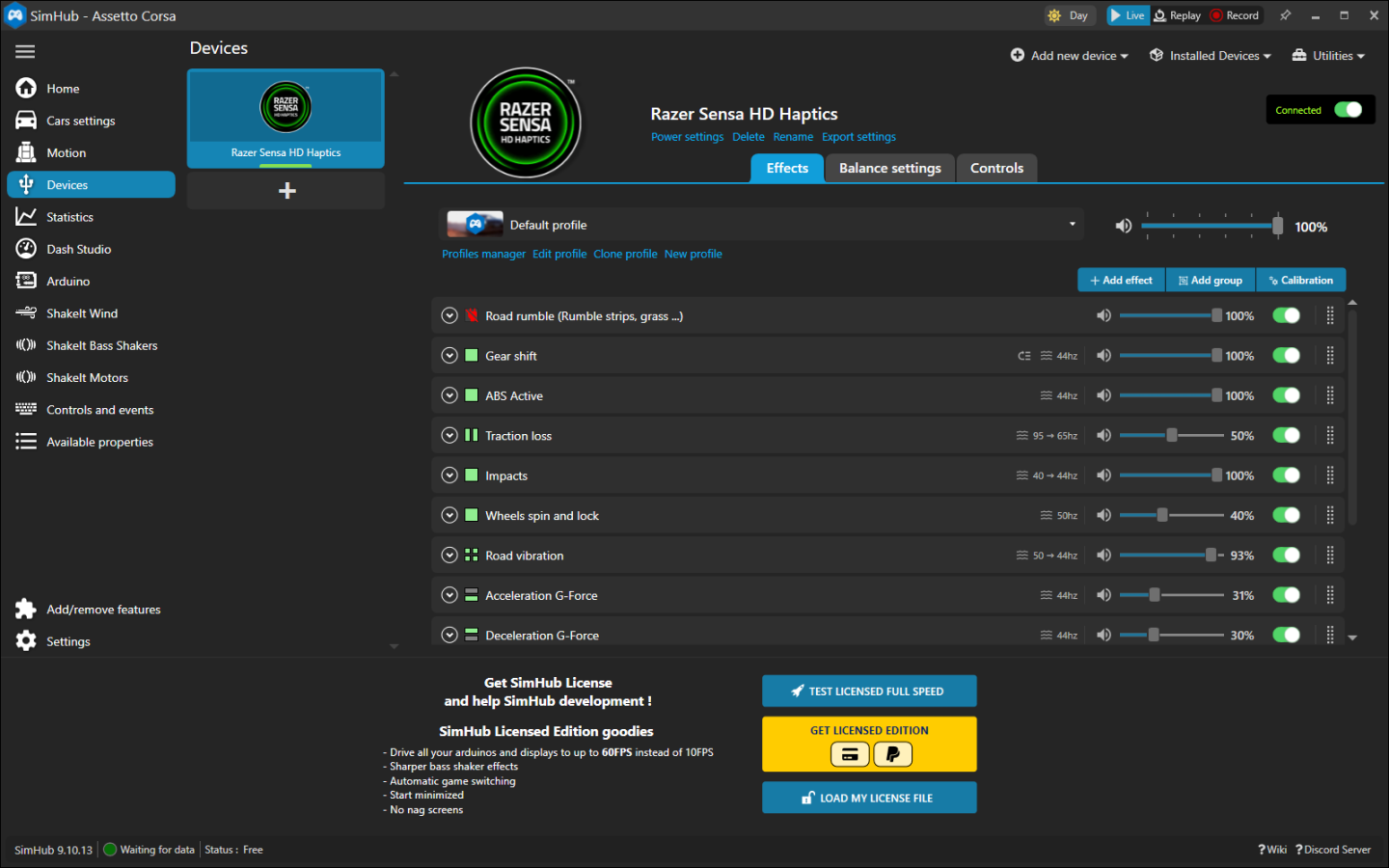The image size is (1389, 868).
Task: Mute the Gear shift effect speaker
Action: coord(1103,356)
